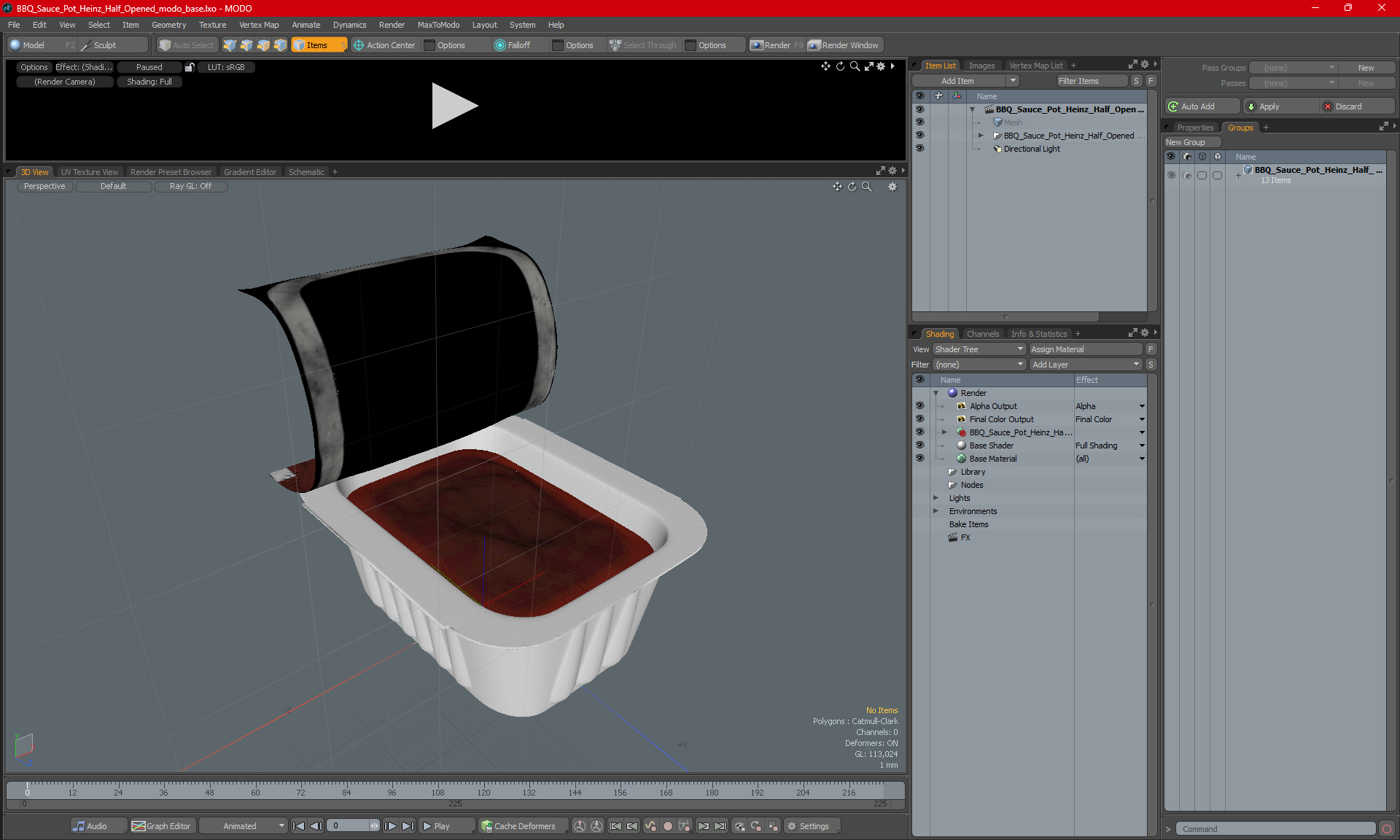Viewport: 1400px width, 840px height.
Task: Hide the Directional Light item
Action: coord(919,149)
